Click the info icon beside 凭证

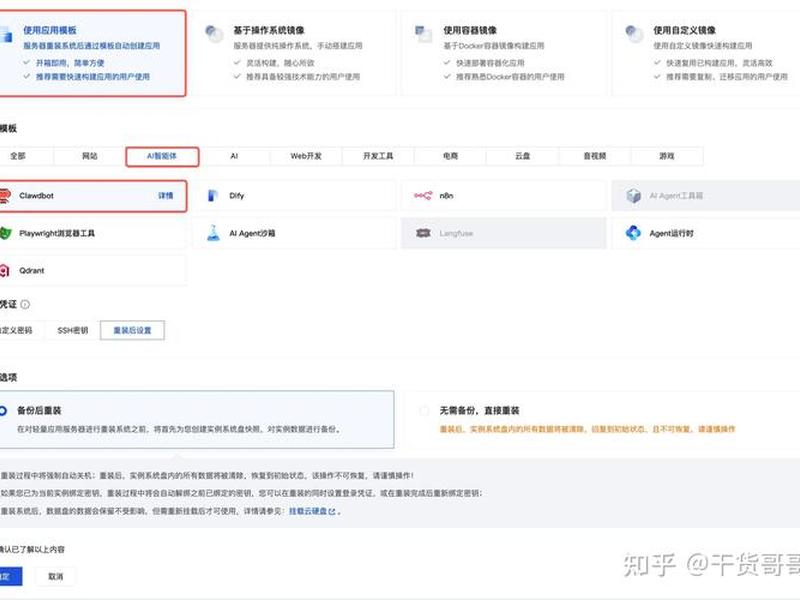tap(25, 305)
